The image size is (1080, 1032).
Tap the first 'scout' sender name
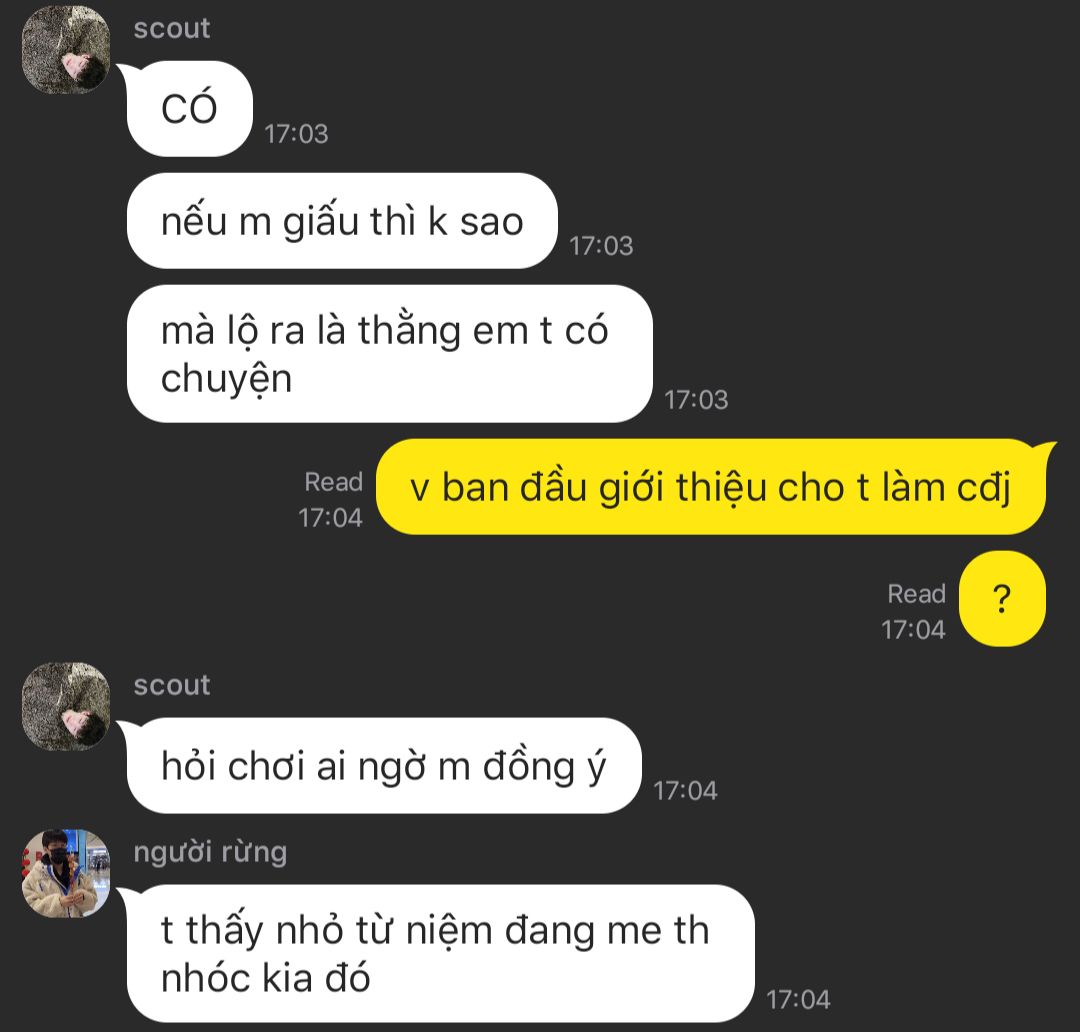click(172, 28)
